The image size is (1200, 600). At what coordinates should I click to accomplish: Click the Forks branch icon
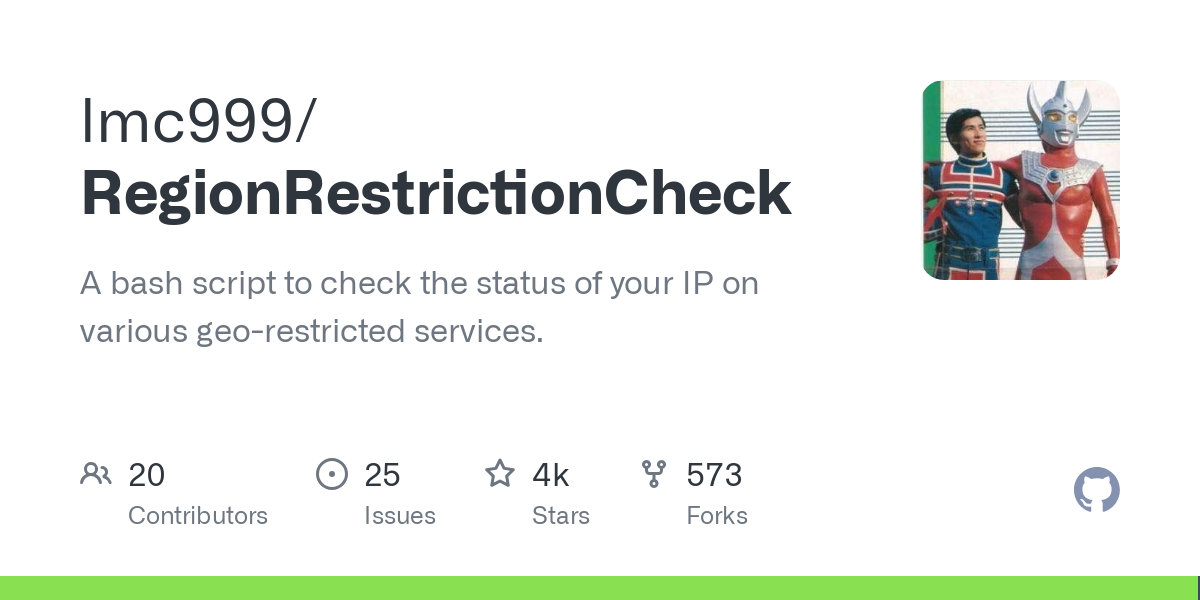click(x=654, y=474)
